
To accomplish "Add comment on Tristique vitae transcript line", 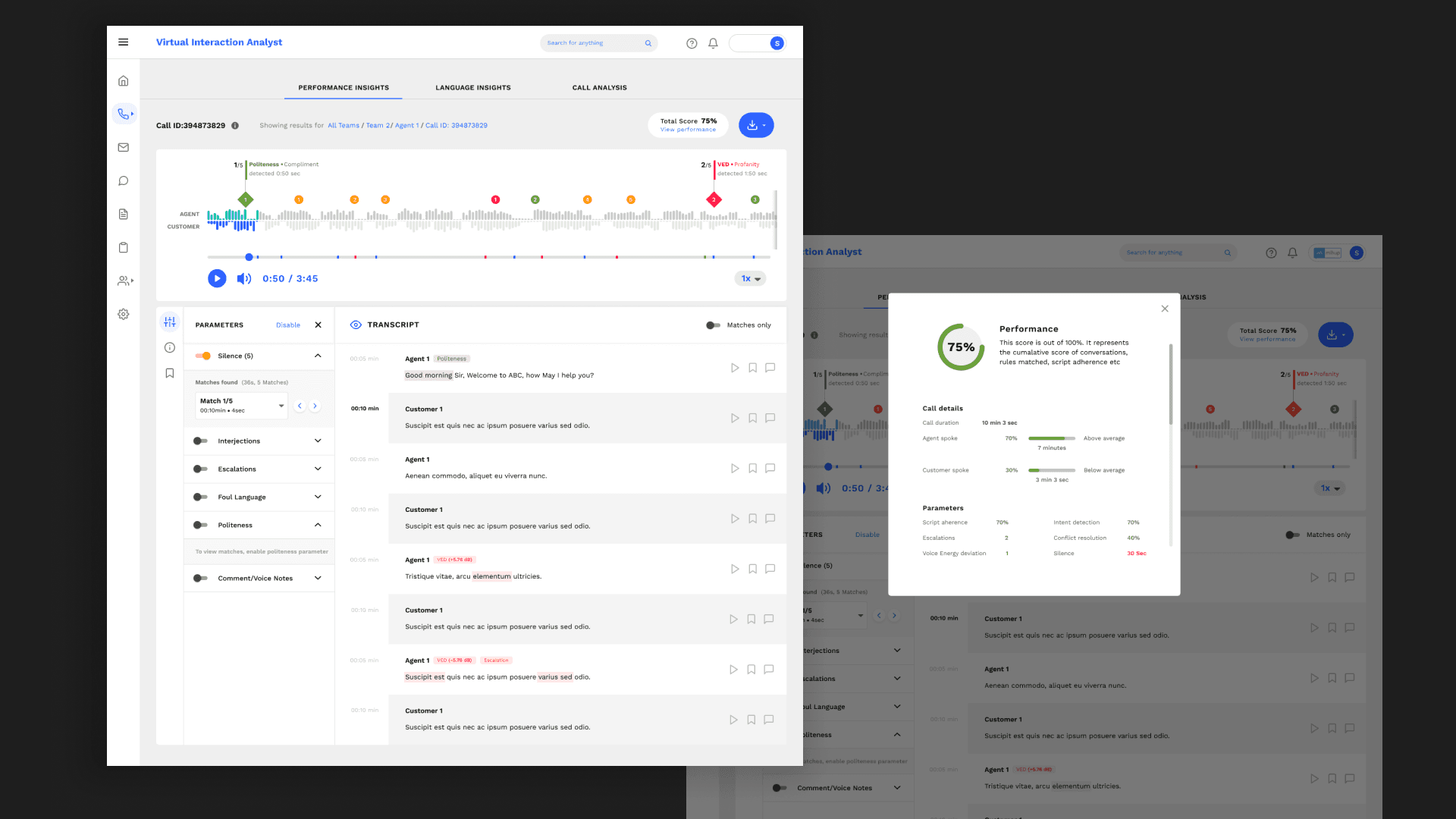I will [770, 569].
